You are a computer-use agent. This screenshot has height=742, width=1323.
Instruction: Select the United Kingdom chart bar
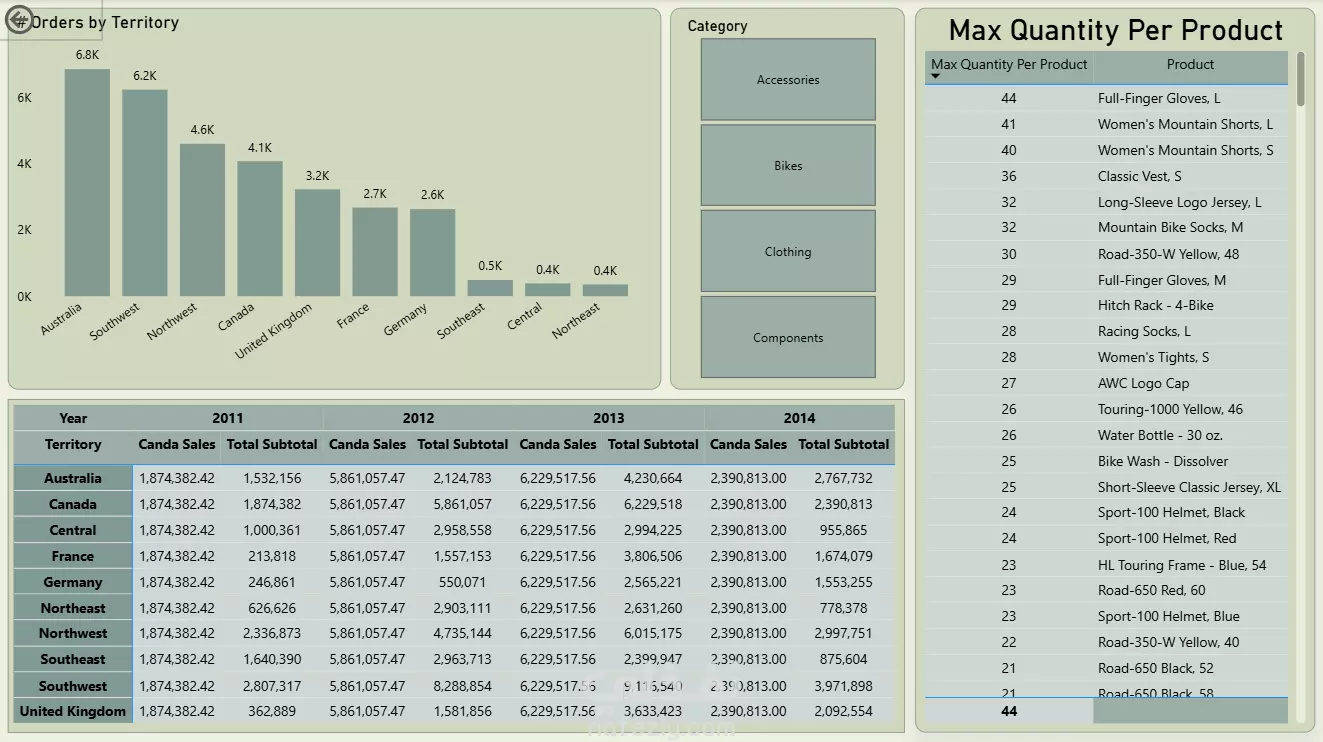317,243
